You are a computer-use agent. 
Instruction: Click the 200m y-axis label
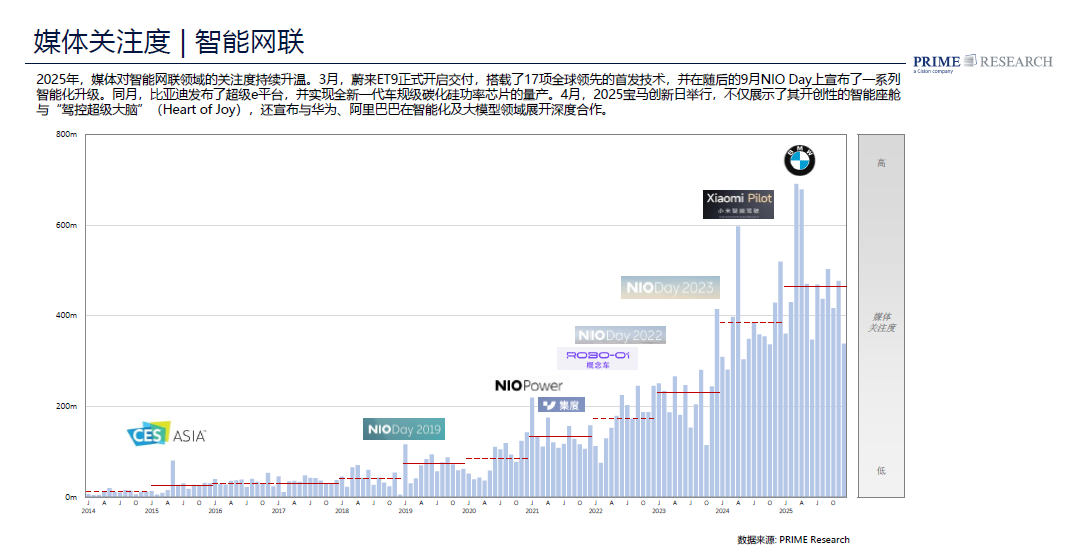(66, 406)
